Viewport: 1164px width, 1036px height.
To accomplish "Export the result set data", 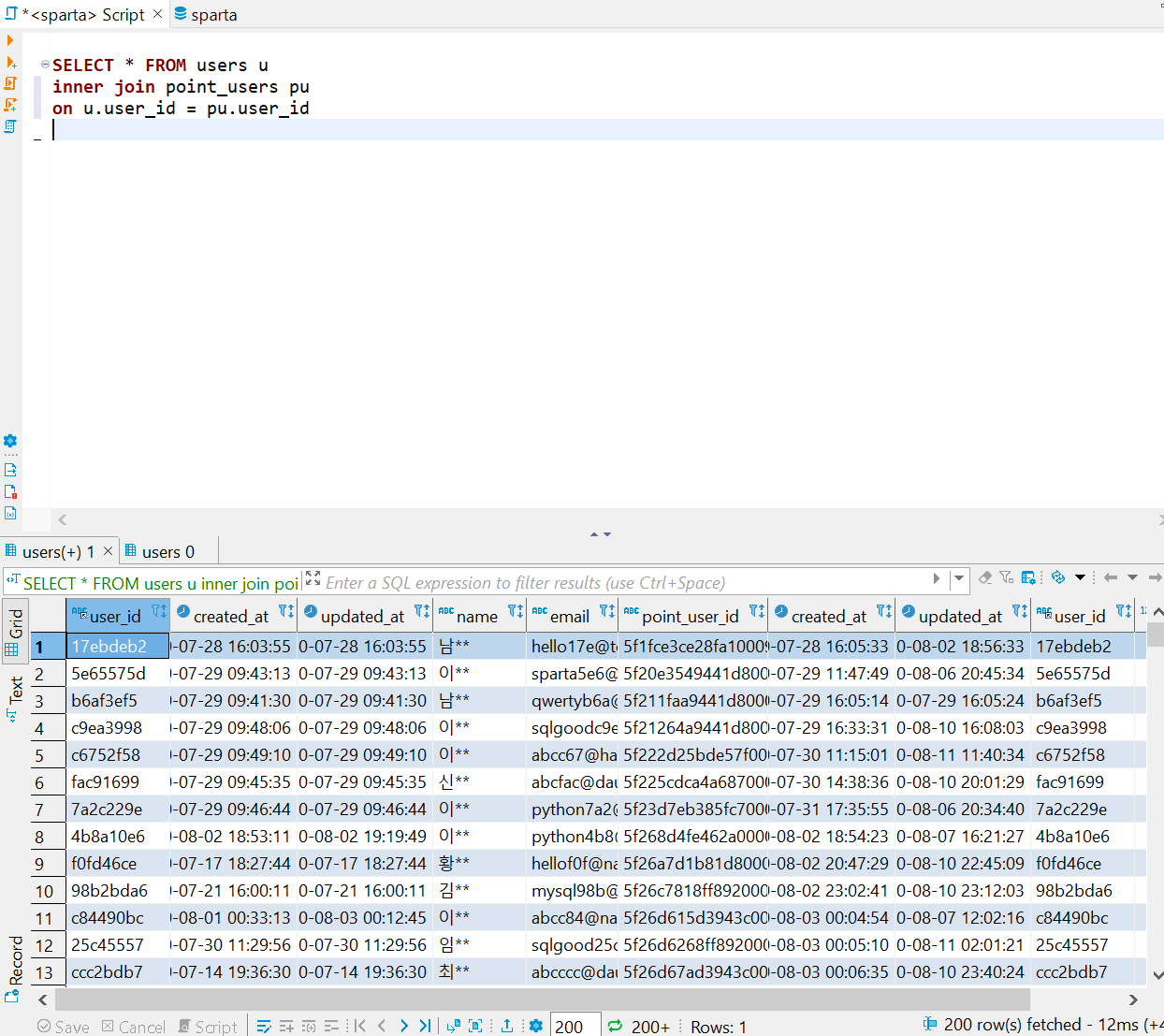I will [508, 1026].
